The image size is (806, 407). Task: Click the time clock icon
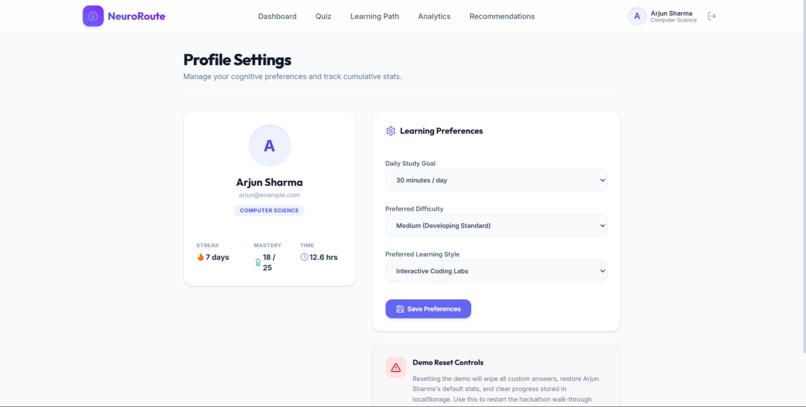[304, 257]
